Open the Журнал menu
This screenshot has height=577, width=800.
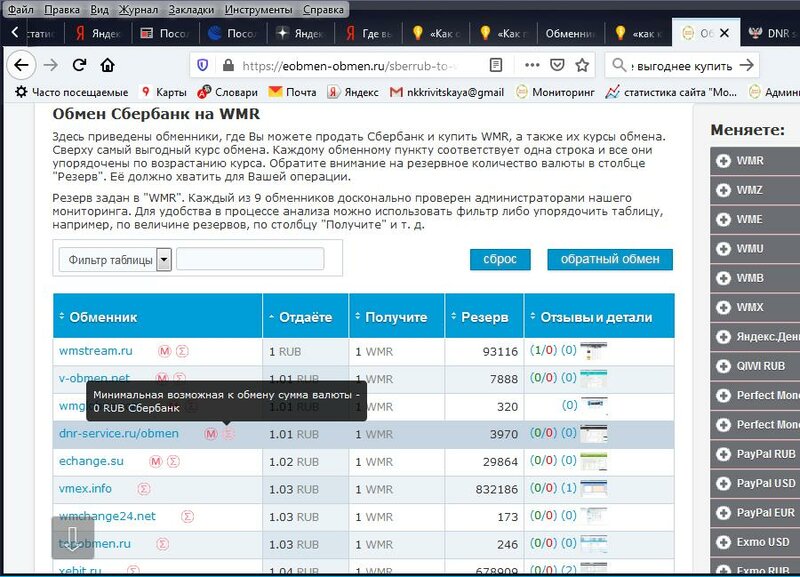tap(138, 10)
